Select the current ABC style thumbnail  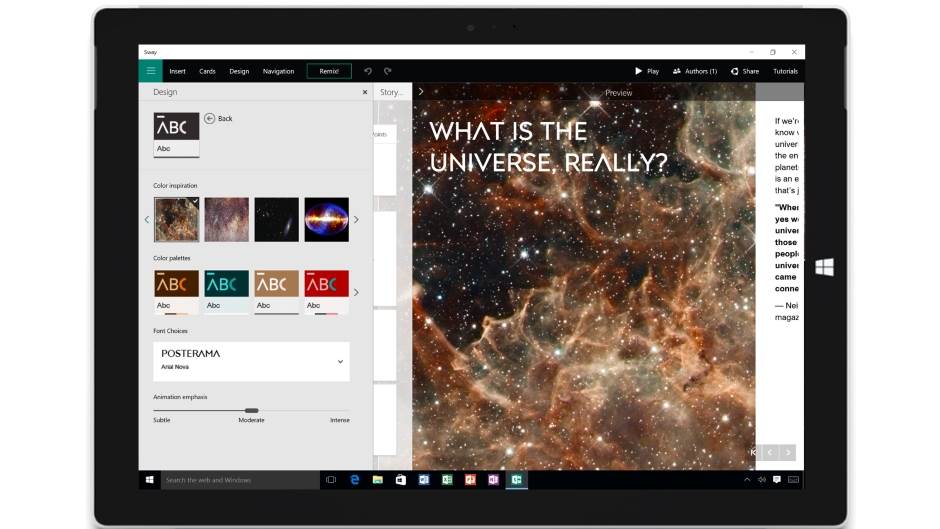coord(176,135)
